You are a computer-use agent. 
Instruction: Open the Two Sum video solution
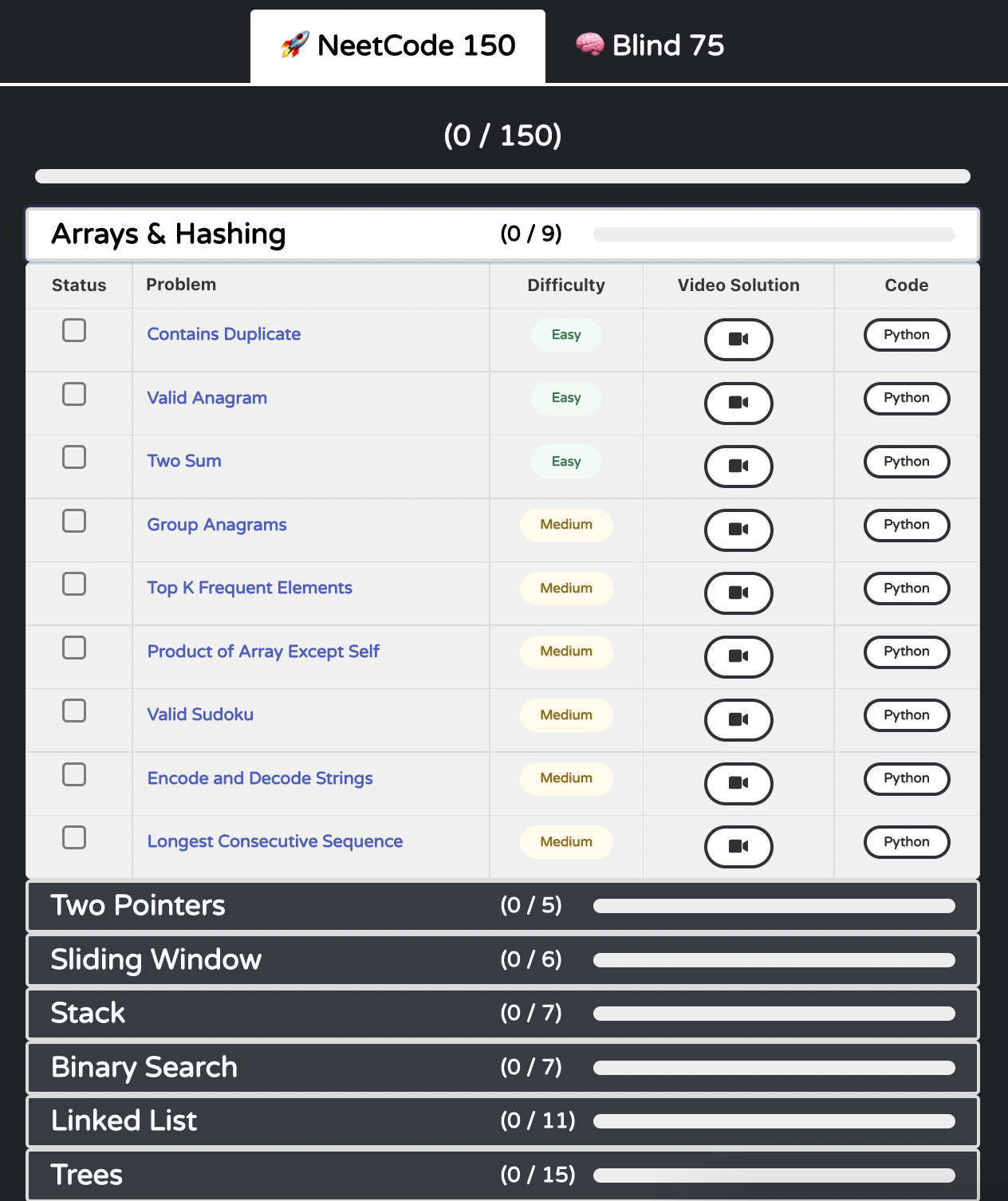tap(738, 466)
